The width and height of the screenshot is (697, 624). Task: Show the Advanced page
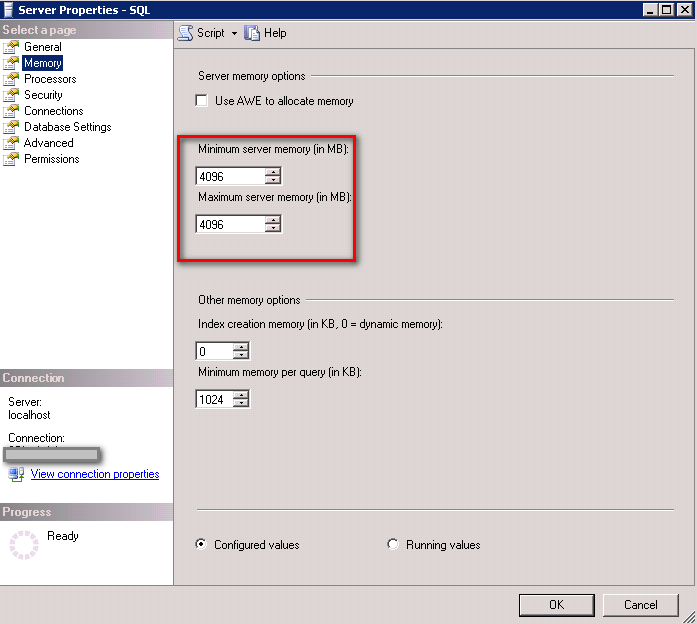[48, 143]
